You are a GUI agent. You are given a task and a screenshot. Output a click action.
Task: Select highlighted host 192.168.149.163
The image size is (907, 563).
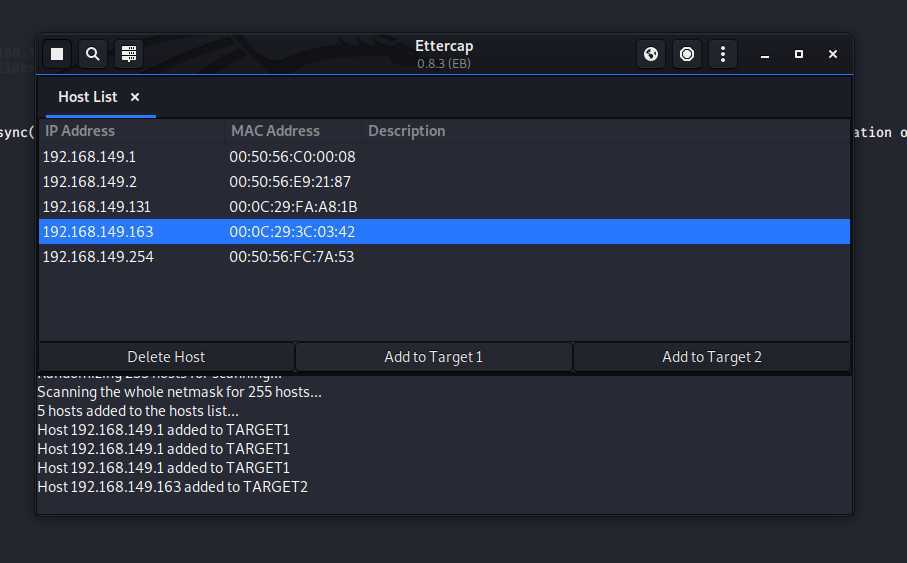(444, 231)
